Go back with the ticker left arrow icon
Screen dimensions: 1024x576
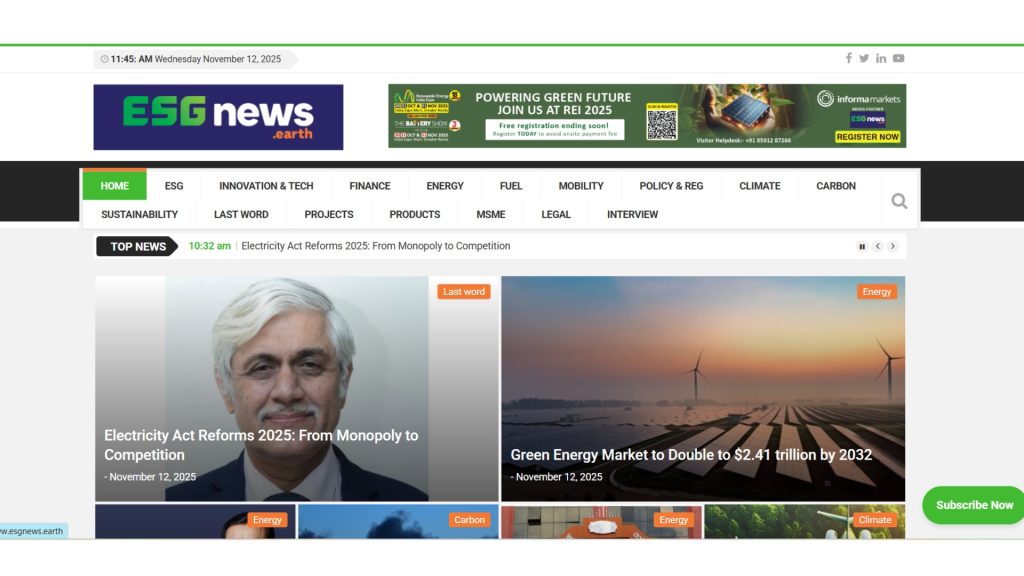tap(878, 246)
